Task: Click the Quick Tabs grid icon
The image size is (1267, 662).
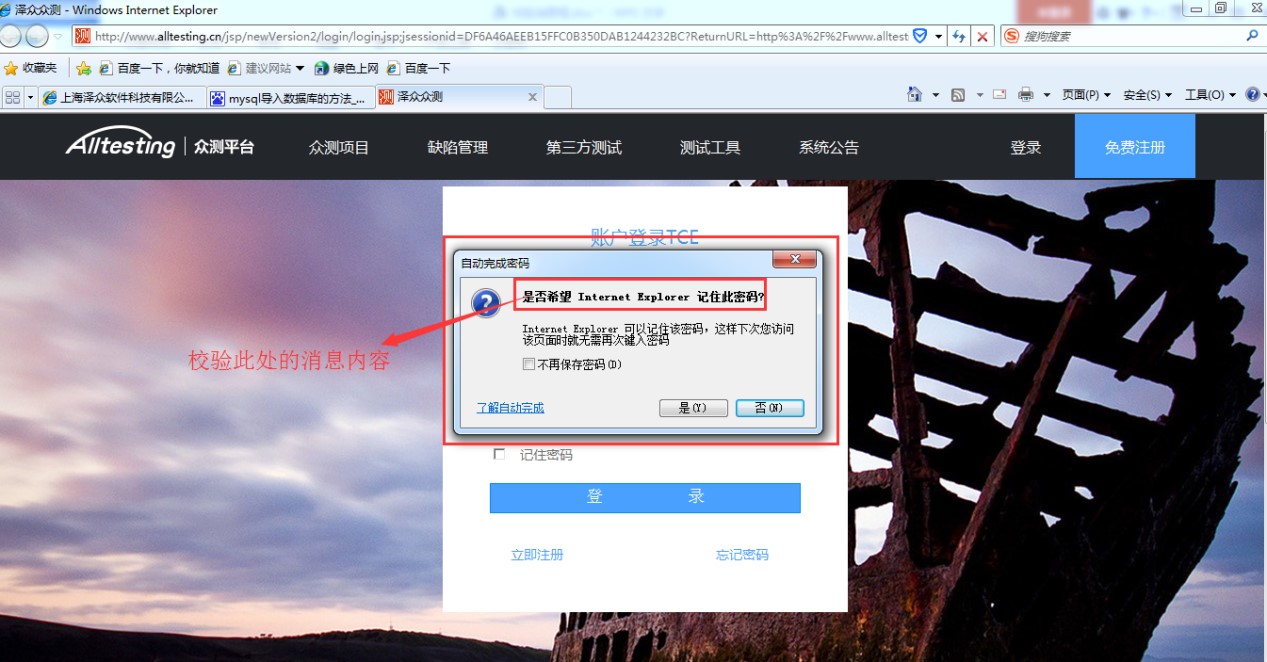Action: click(x=13, y=97)
